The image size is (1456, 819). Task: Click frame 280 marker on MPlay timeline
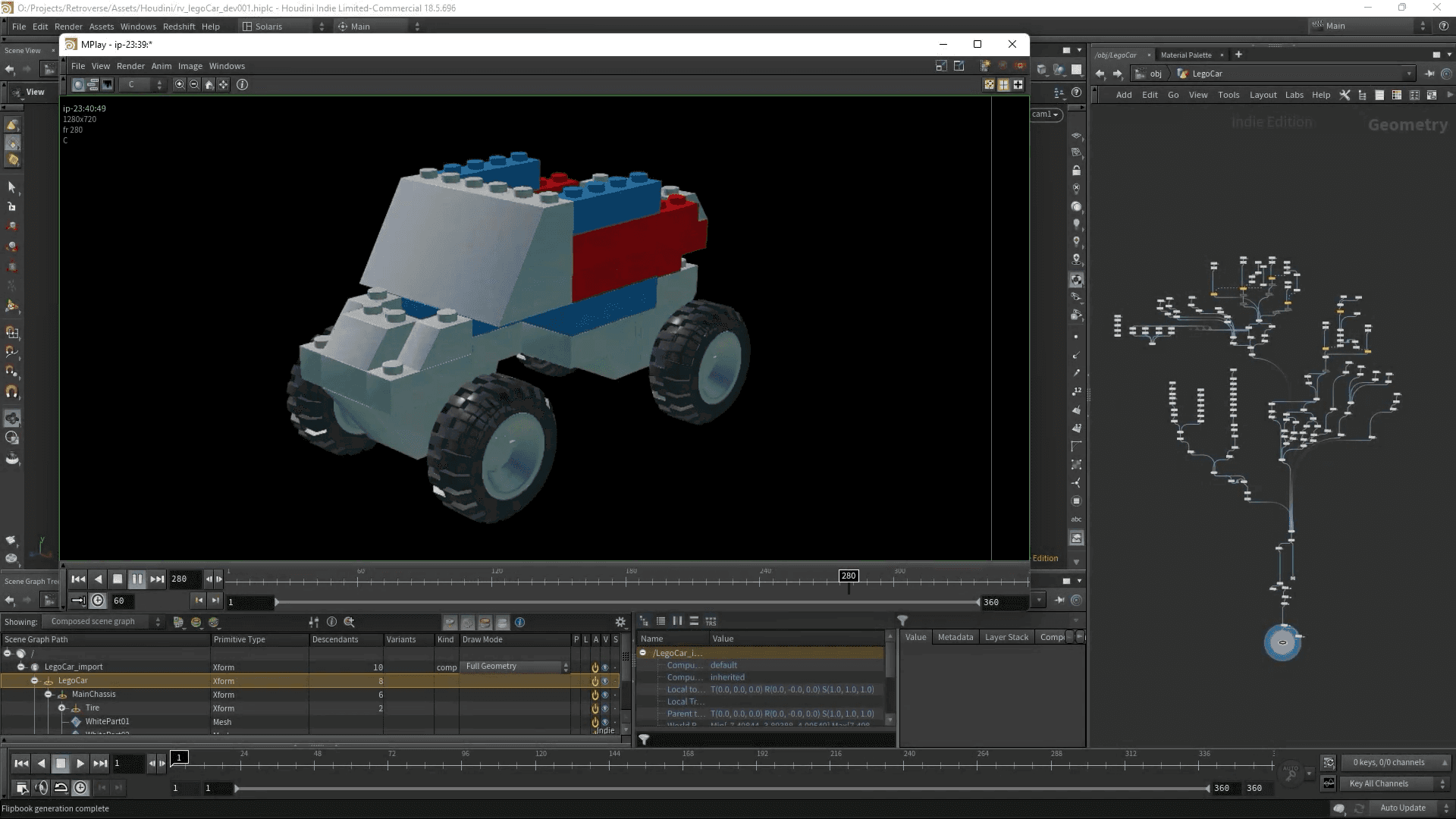(x=849, y=576)
